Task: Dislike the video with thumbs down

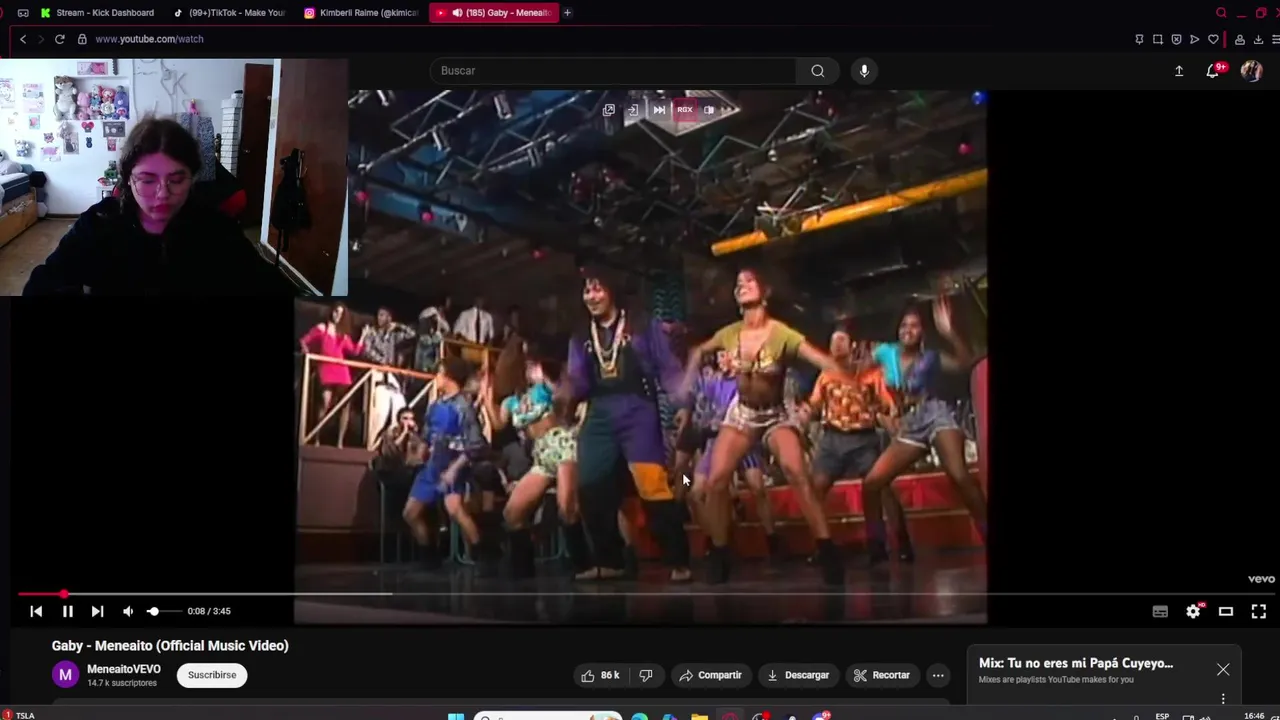Action: click(x=646, y=675)
